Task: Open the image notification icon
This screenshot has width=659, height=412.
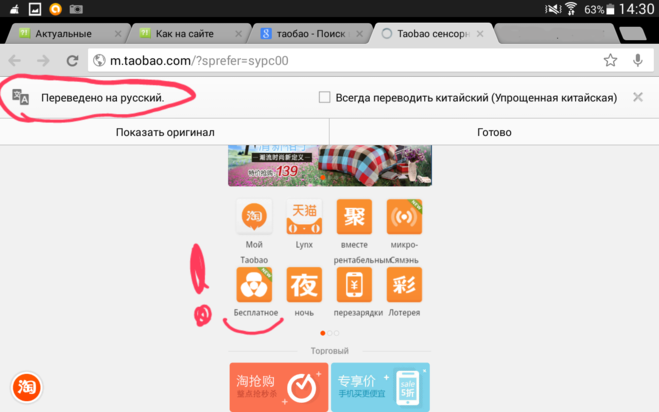Action: [35, 9]
